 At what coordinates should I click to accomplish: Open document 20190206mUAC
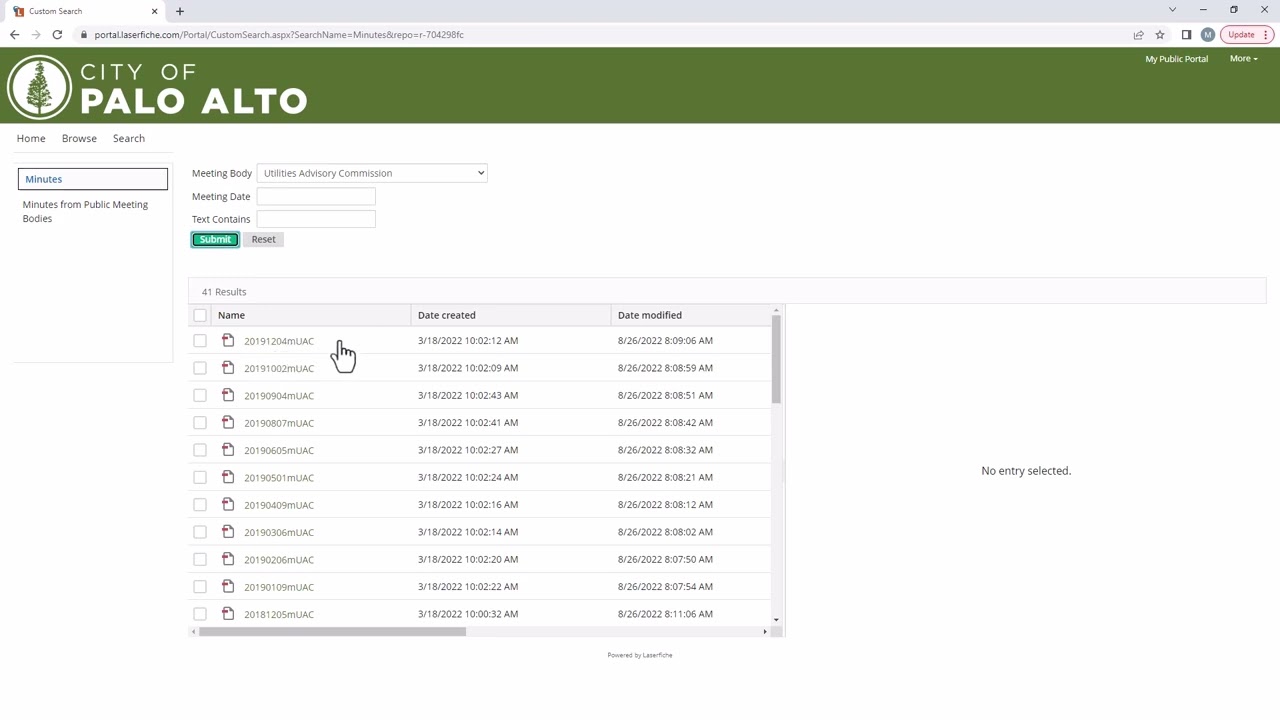point(279,560)
